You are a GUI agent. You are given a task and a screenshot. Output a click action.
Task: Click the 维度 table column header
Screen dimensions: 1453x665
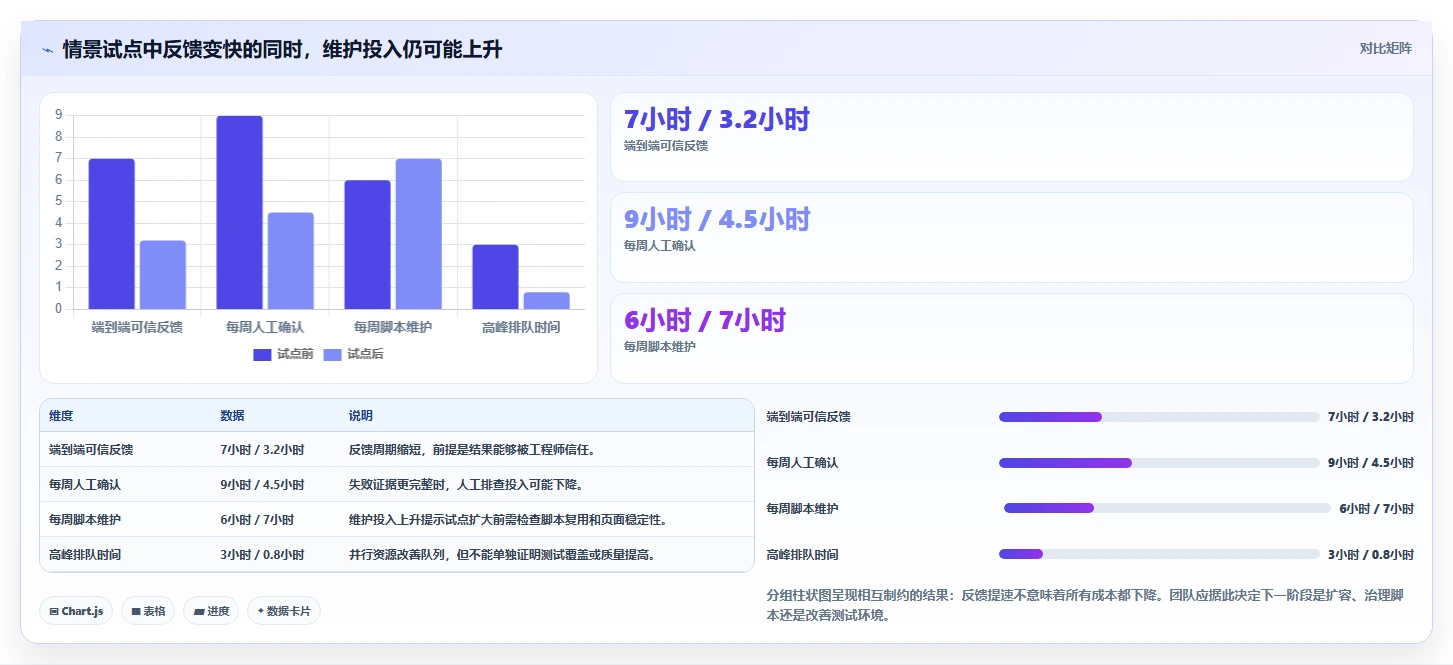[61, 416]
